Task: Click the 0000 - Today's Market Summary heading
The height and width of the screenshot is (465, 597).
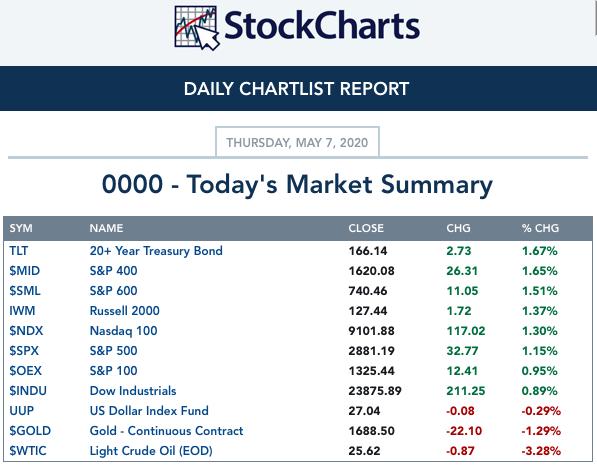Action: pos(297,185)
